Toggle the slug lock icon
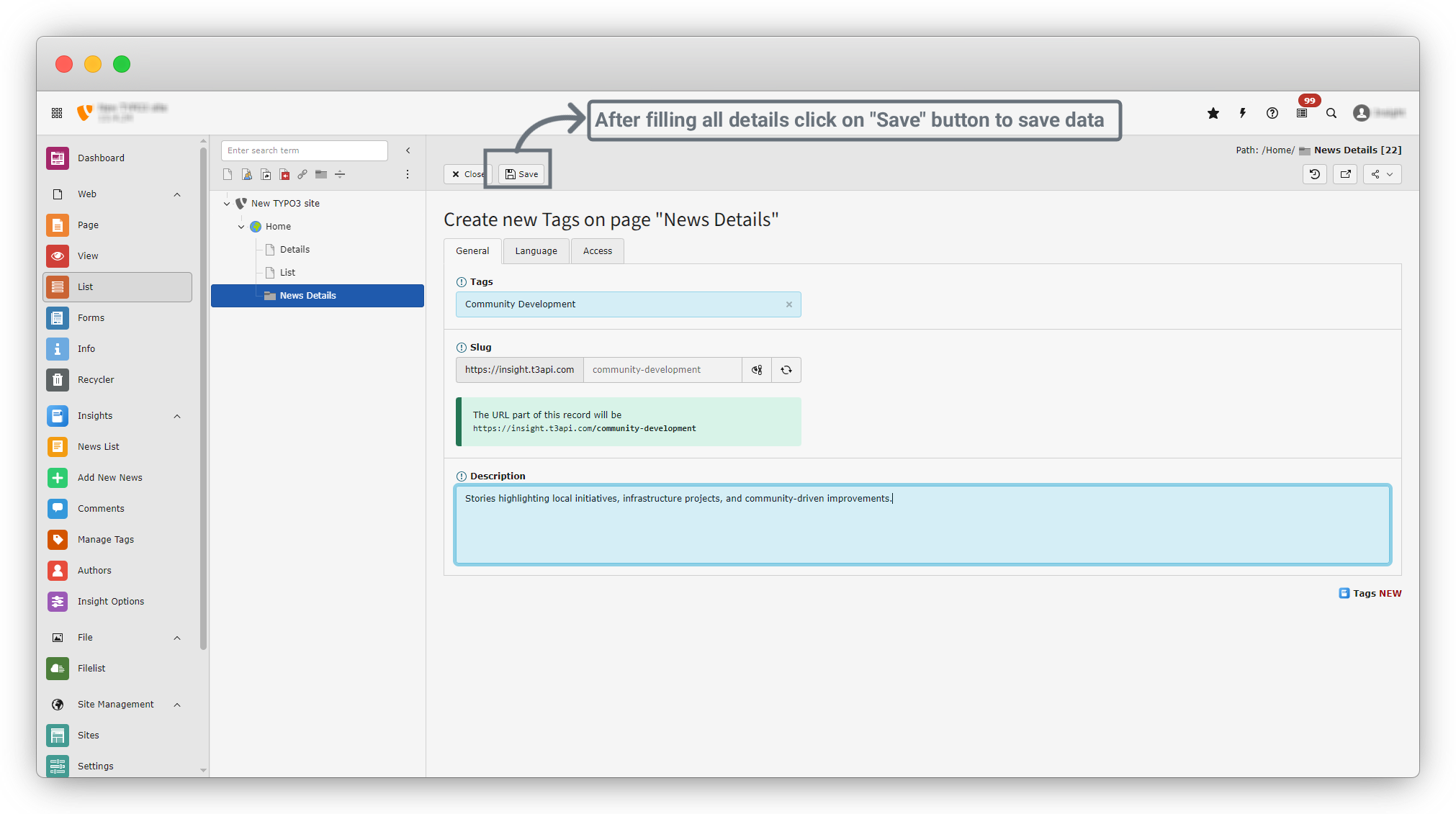1456x814 pixels. tap(757, 370)
